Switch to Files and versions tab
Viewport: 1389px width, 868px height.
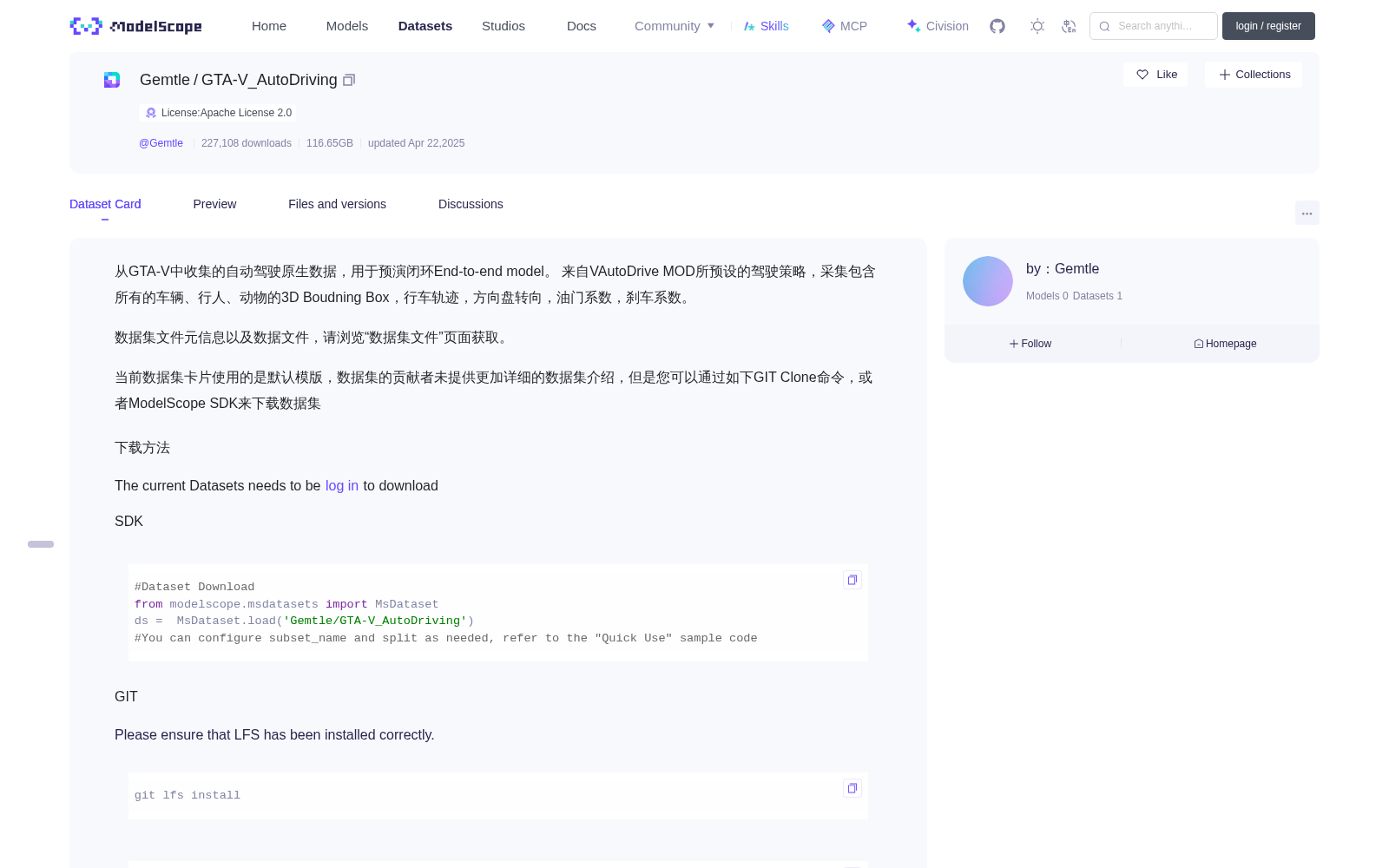coord(337,204)
